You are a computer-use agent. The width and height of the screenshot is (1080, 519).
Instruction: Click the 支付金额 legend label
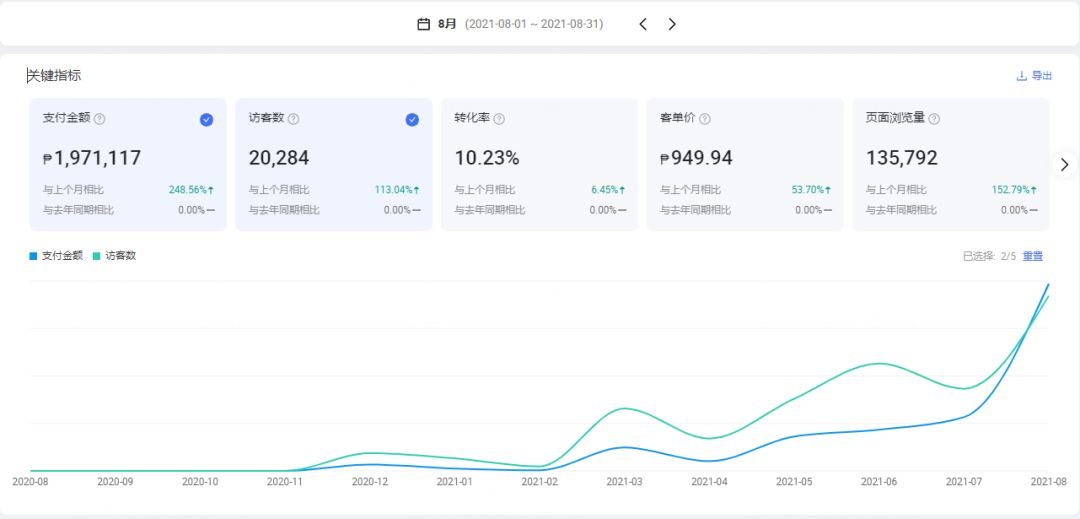coord(62,255)
